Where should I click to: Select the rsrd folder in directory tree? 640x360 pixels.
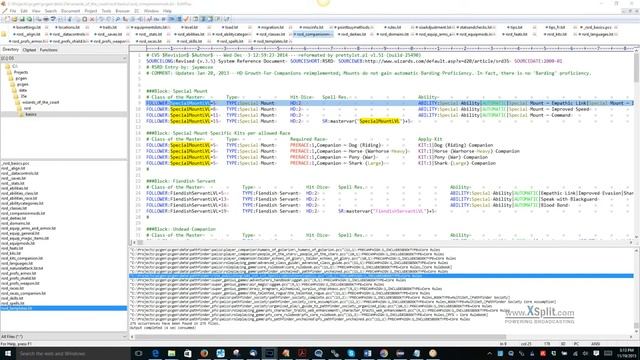(27, 108)
